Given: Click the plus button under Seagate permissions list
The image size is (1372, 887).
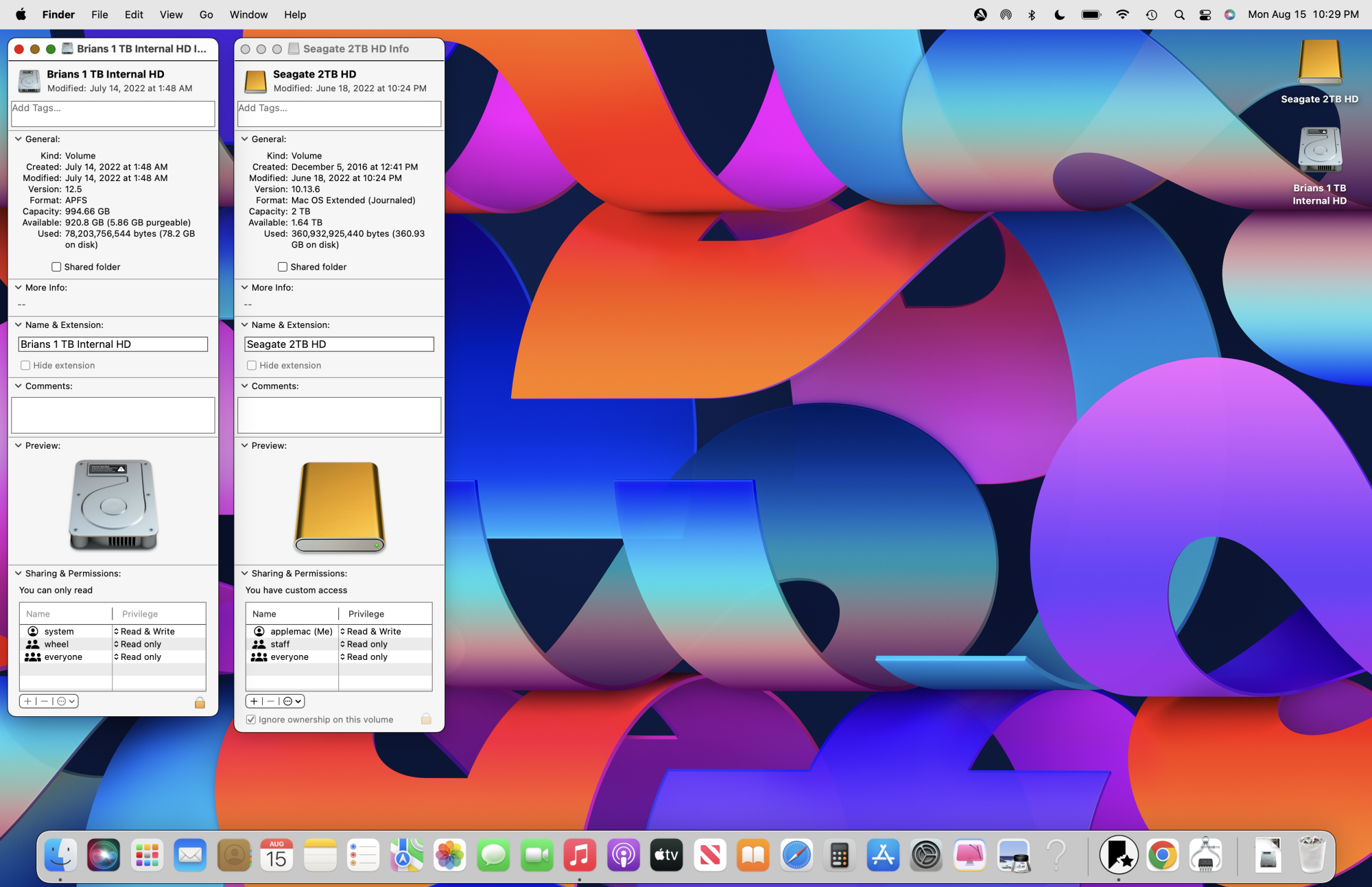Looking at the screenshot, I should (x=254, y=701).
